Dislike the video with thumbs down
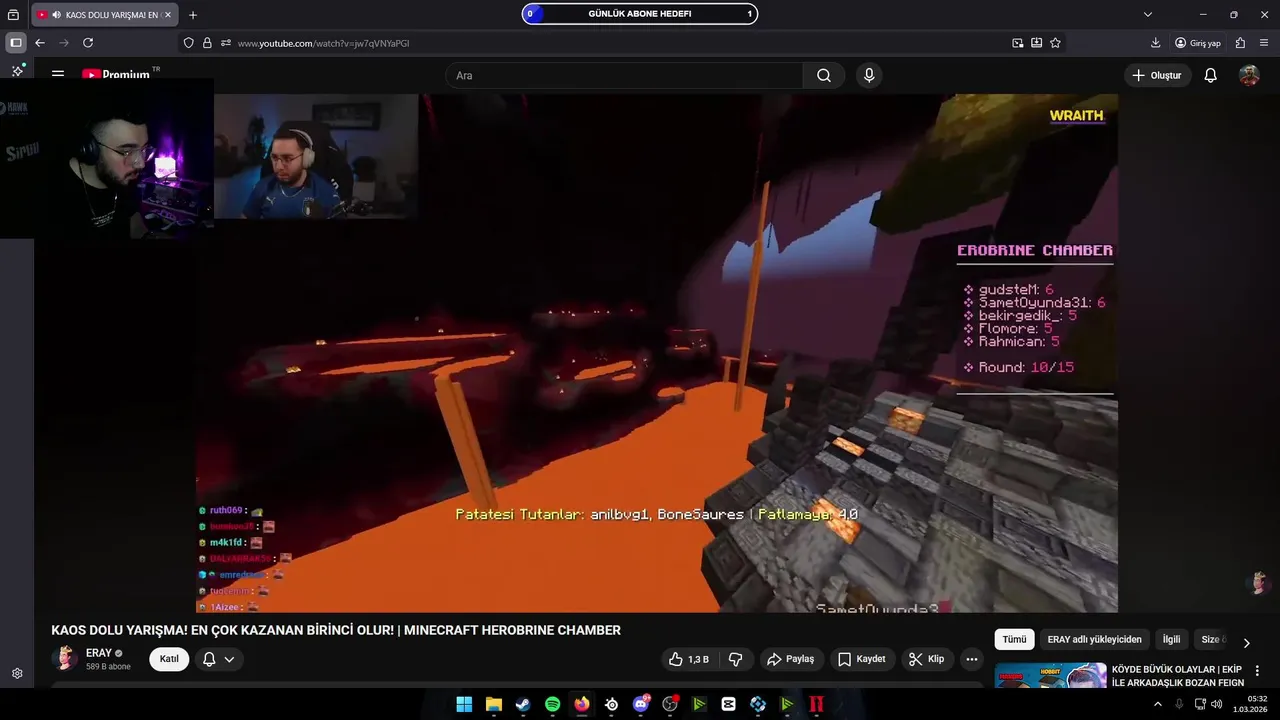Viewport: 1280px width, 720px height. [736, 659]
